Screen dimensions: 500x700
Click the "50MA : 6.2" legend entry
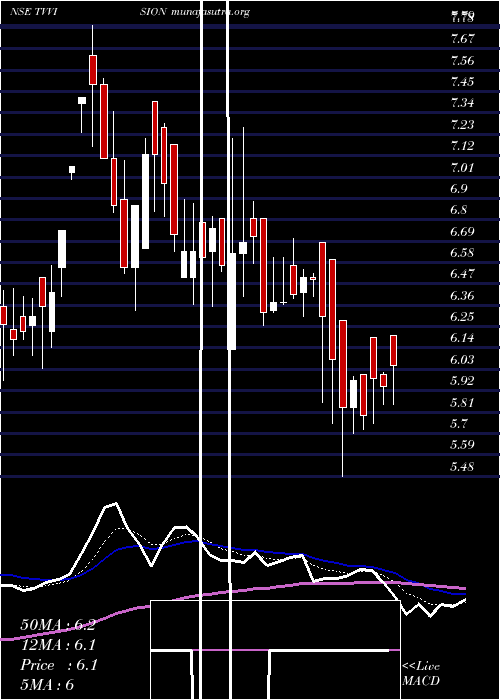[x=58, y=625]
